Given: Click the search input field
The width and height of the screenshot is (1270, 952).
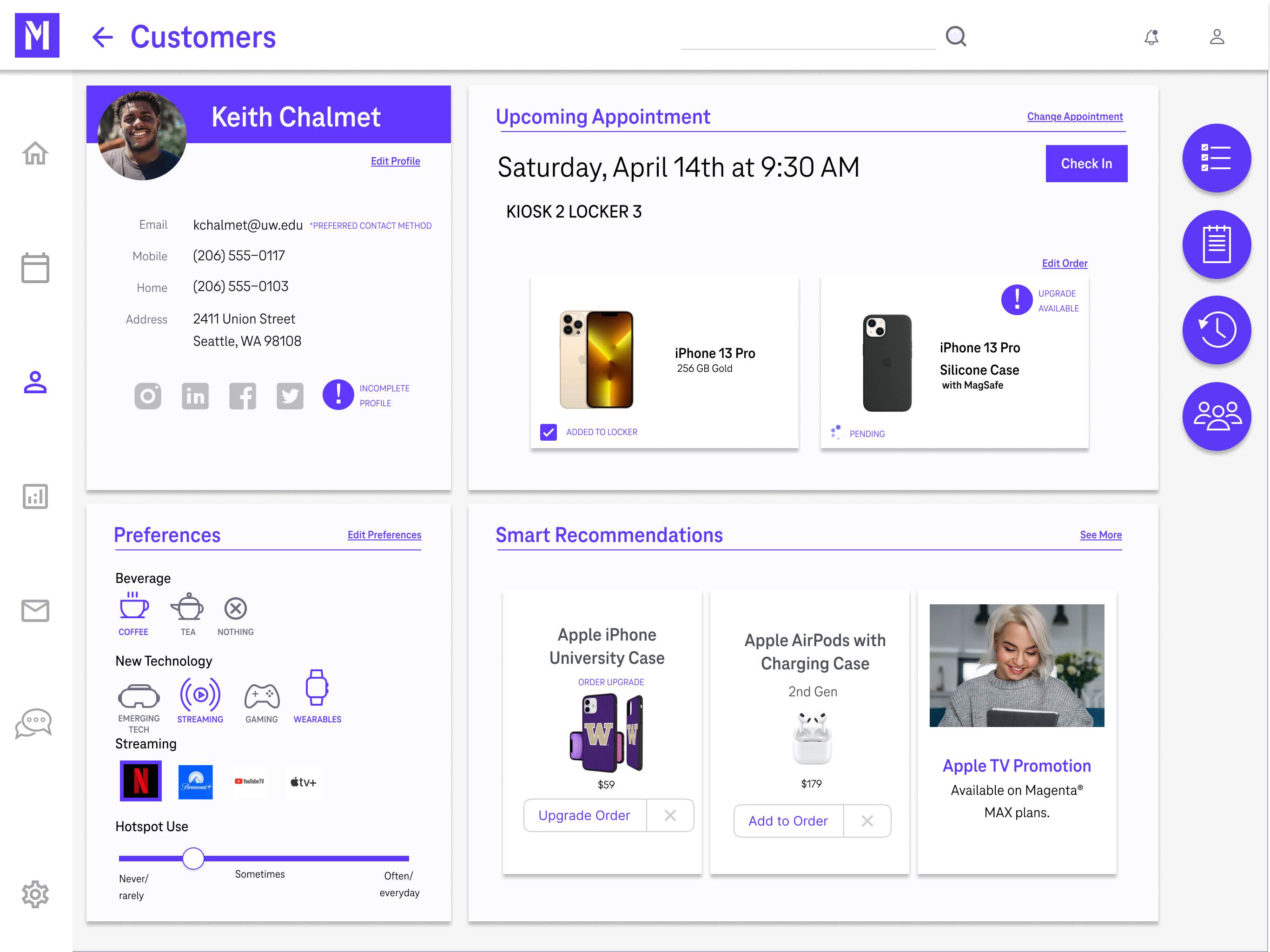Looking at the screenshot, I should tap(808, 37).
